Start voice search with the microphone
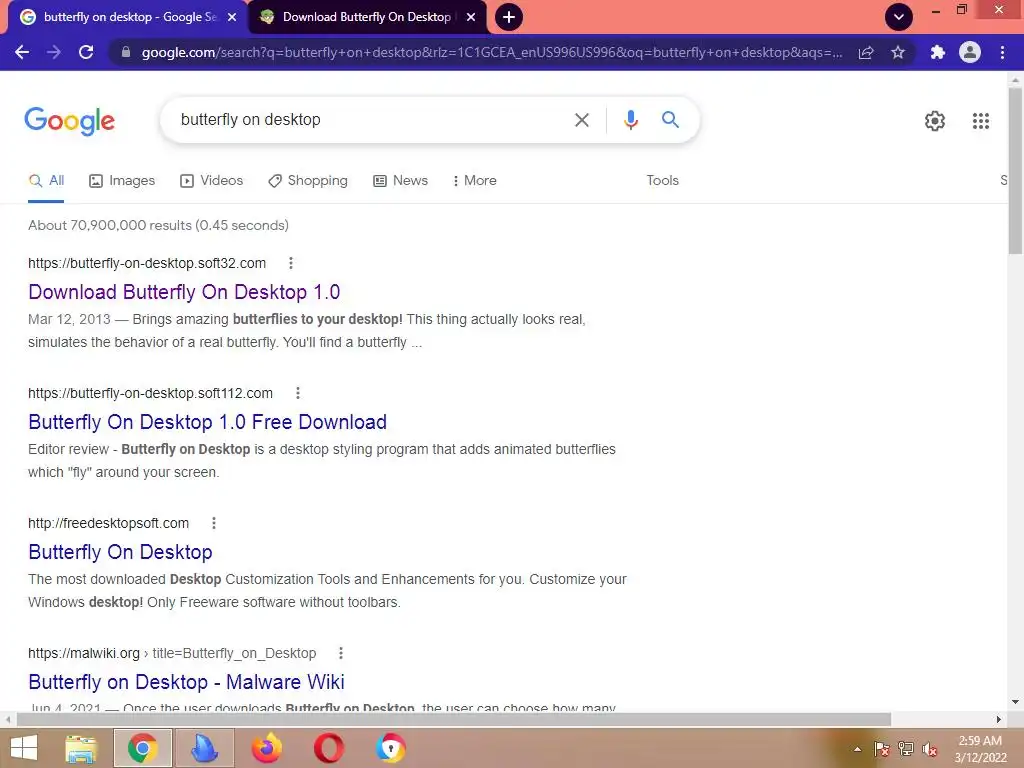The width and height of the screenshot is (1024, 768). 630,120
